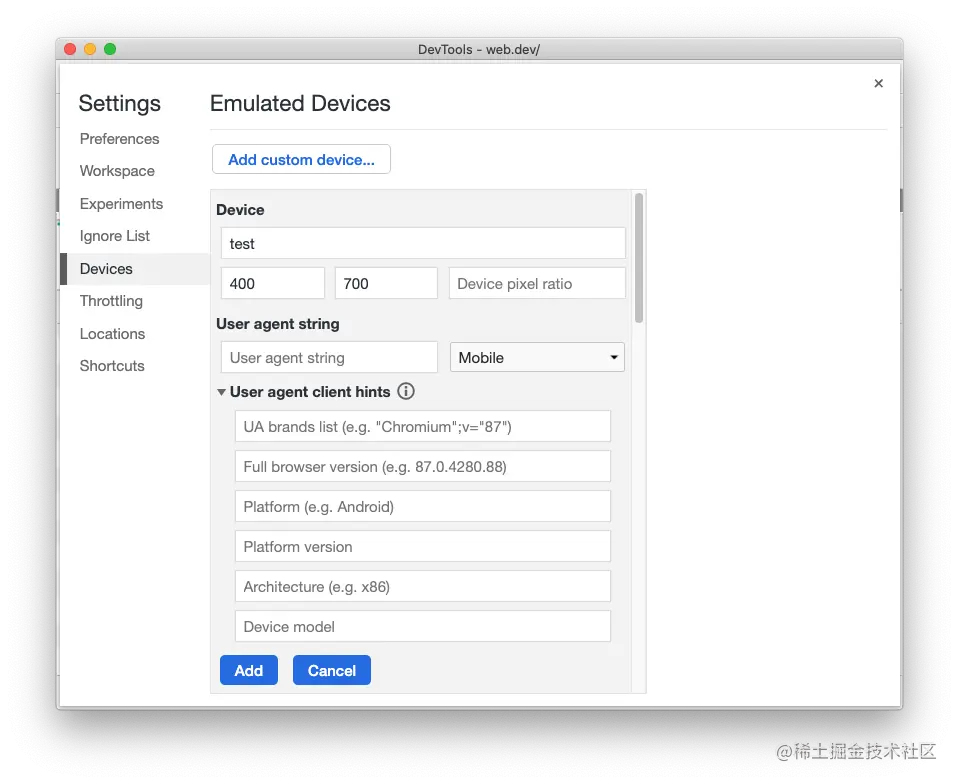
Task: Focus Full browser version input field
Action: click(423, 467)
